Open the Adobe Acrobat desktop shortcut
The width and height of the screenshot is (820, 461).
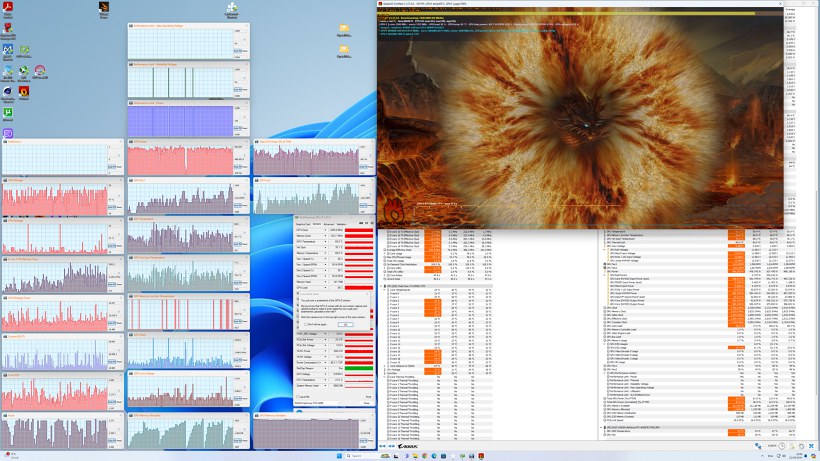tap(8, 9)
